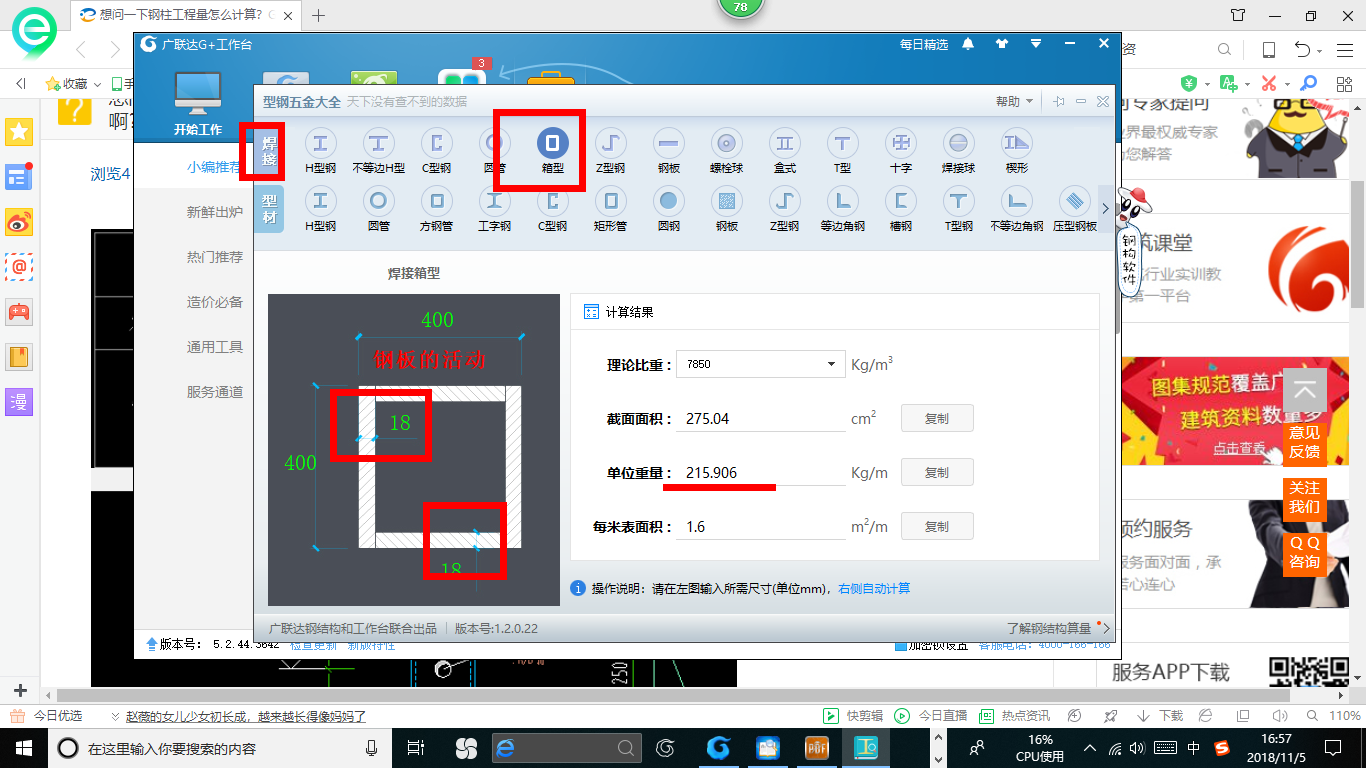Select 钢板 in the 型材 row

[x=727, y=209]
